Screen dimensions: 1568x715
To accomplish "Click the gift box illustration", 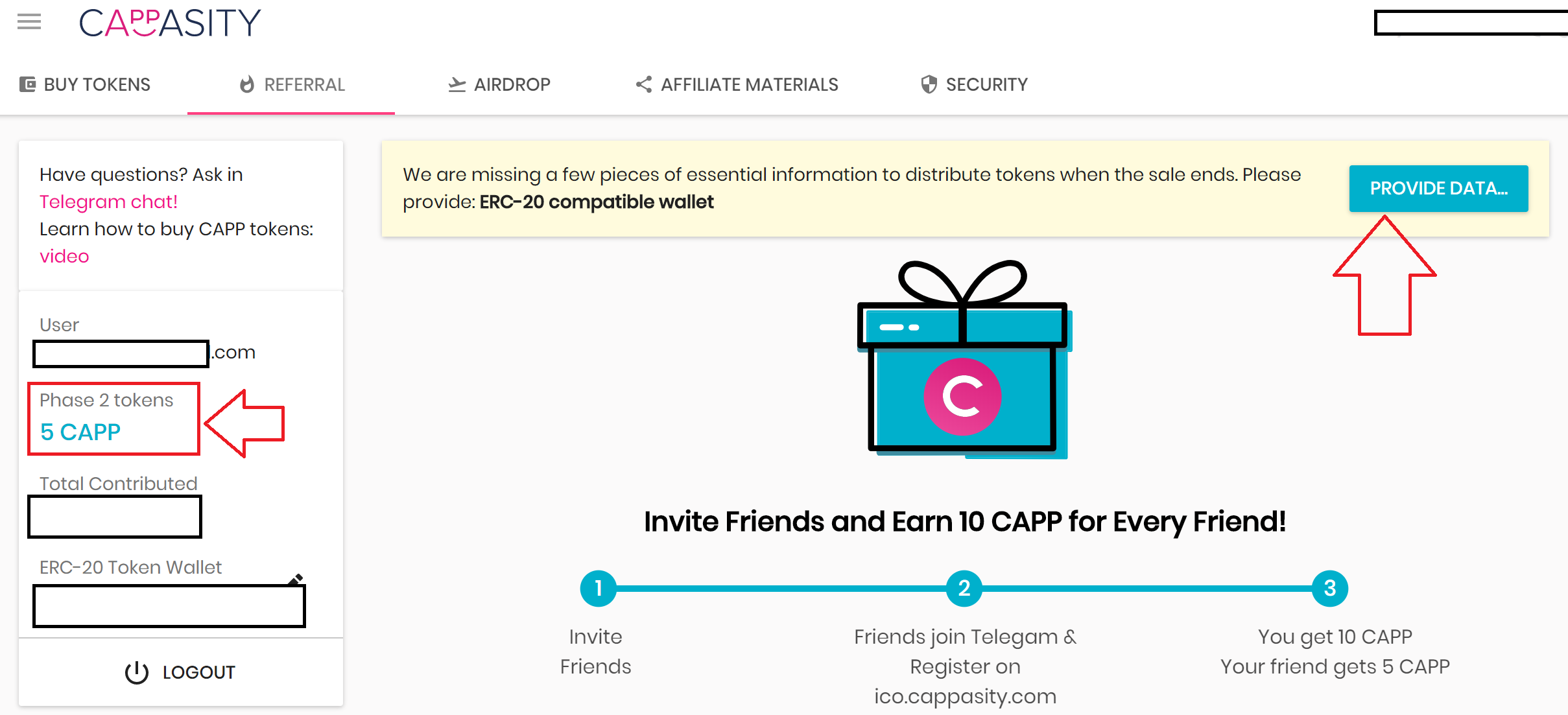I will pos(964,360).
